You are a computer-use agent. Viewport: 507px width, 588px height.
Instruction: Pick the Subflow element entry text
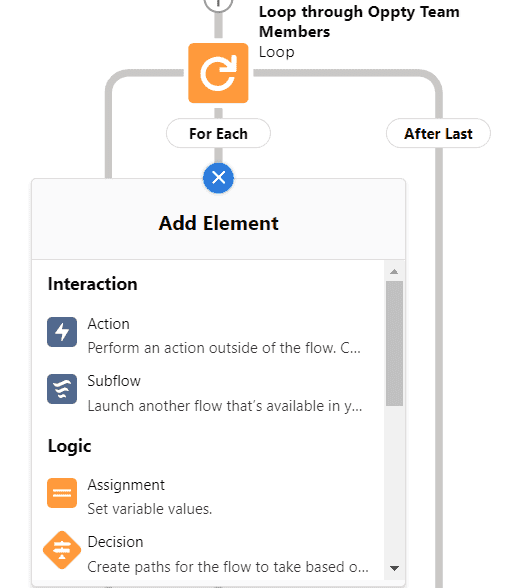[x=114, y=381]
